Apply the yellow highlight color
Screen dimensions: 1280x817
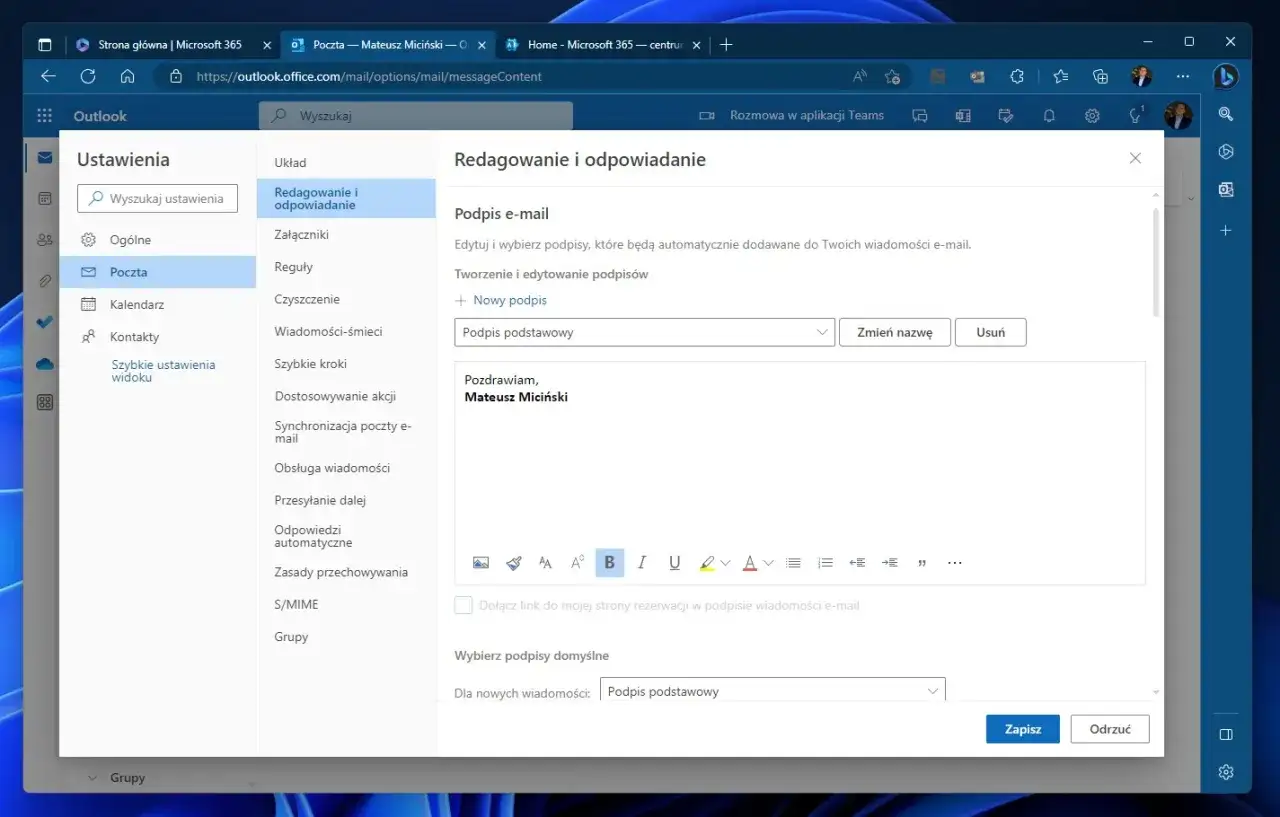(707, 563)
